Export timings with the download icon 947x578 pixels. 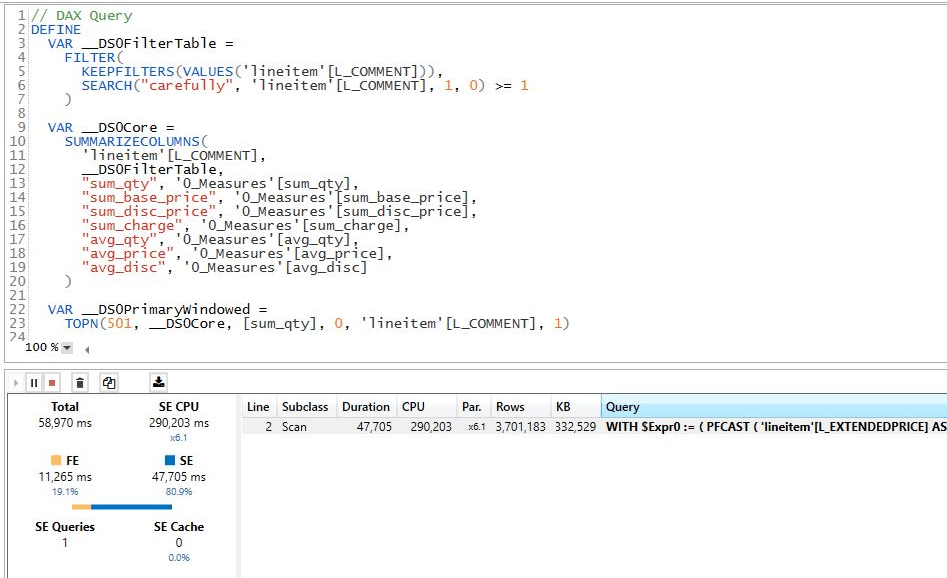coord(158,382)
